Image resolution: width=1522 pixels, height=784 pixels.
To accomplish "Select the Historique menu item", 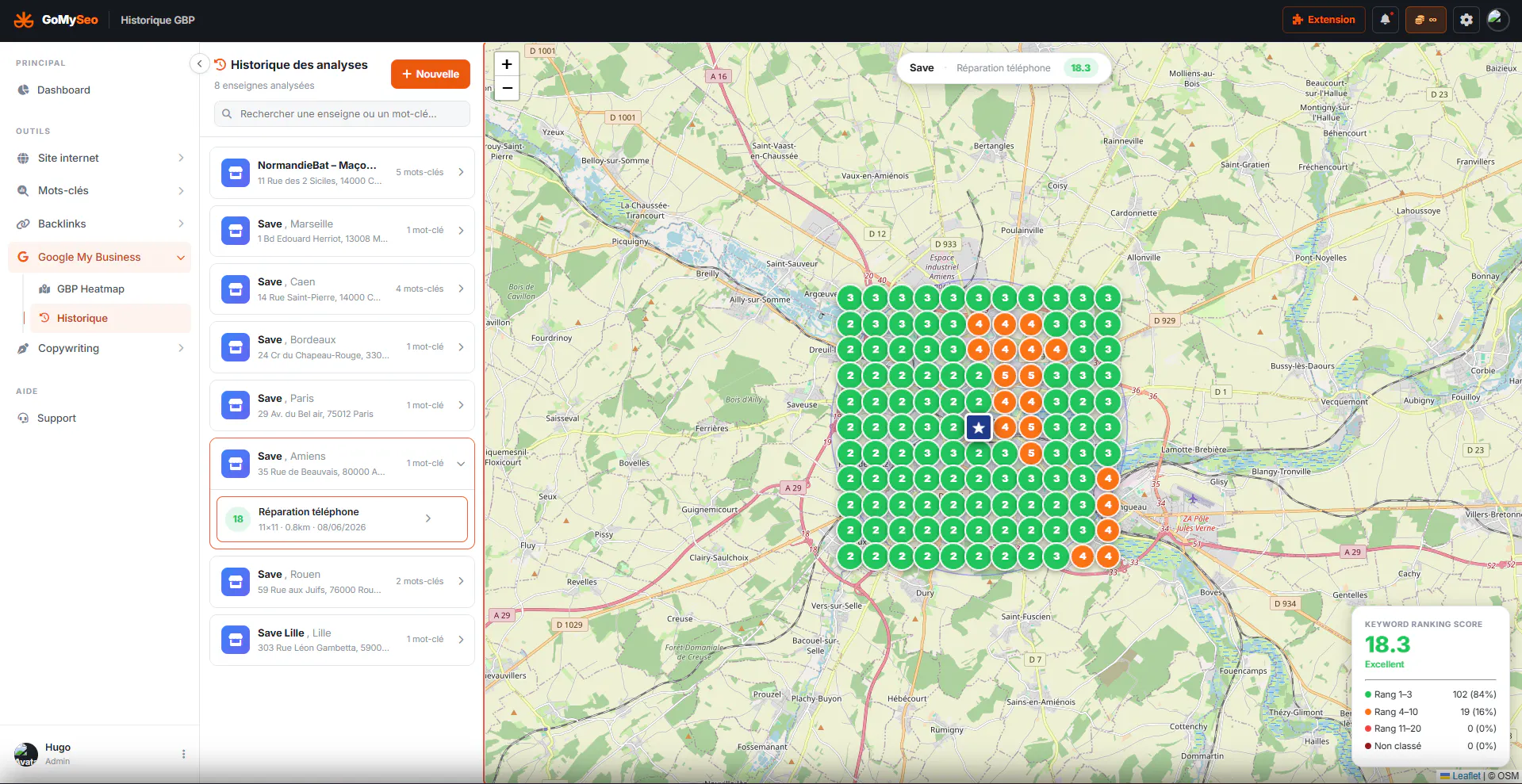I will point(110,318).
